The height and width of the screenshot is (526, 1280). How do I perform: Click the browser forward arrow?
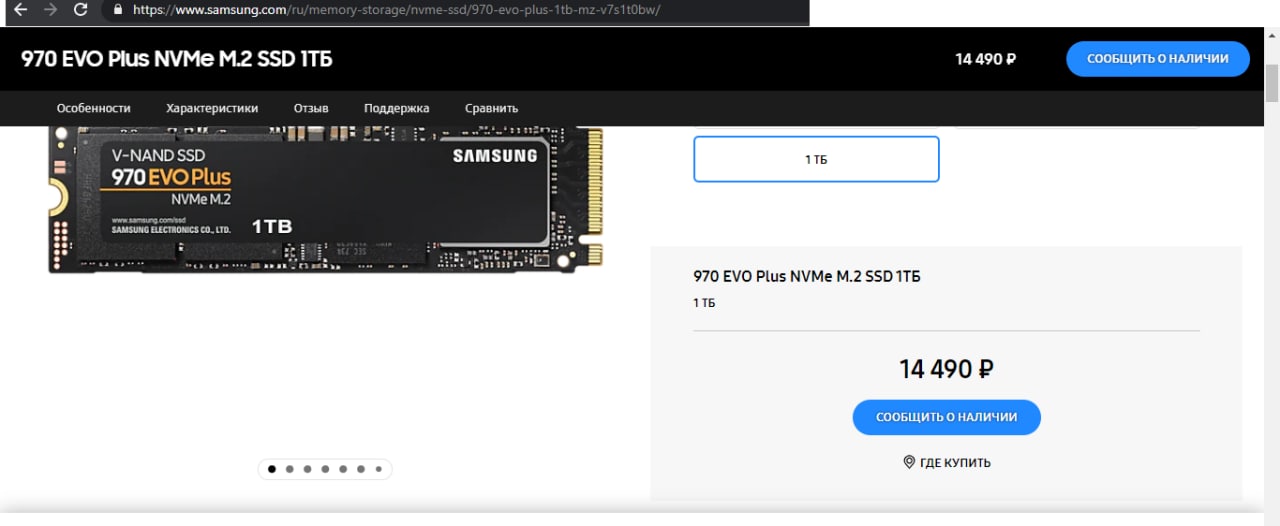50,10
